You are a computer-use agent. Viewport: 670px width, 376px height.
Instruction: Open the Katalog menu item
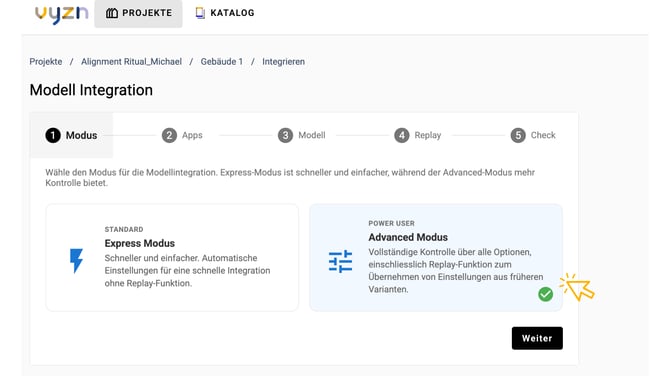click(x=225, y=13)
